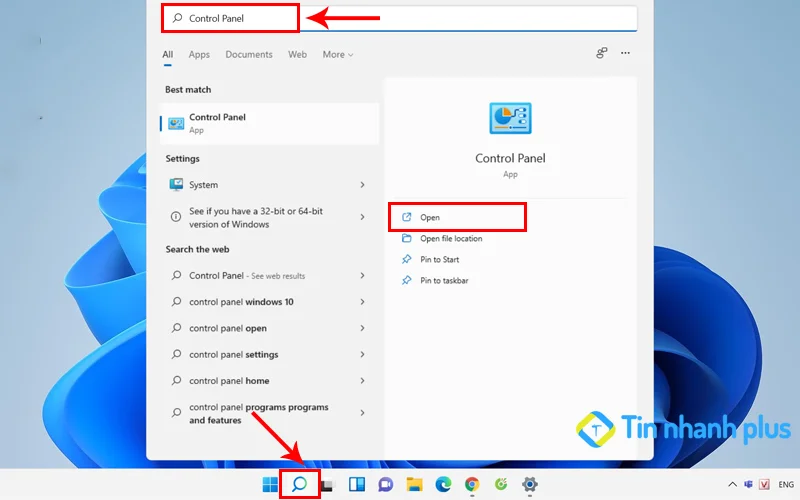Viewport: 800px width, 500px height.
Task: Switch to the Documents search tab
Action: pos(249,55)
